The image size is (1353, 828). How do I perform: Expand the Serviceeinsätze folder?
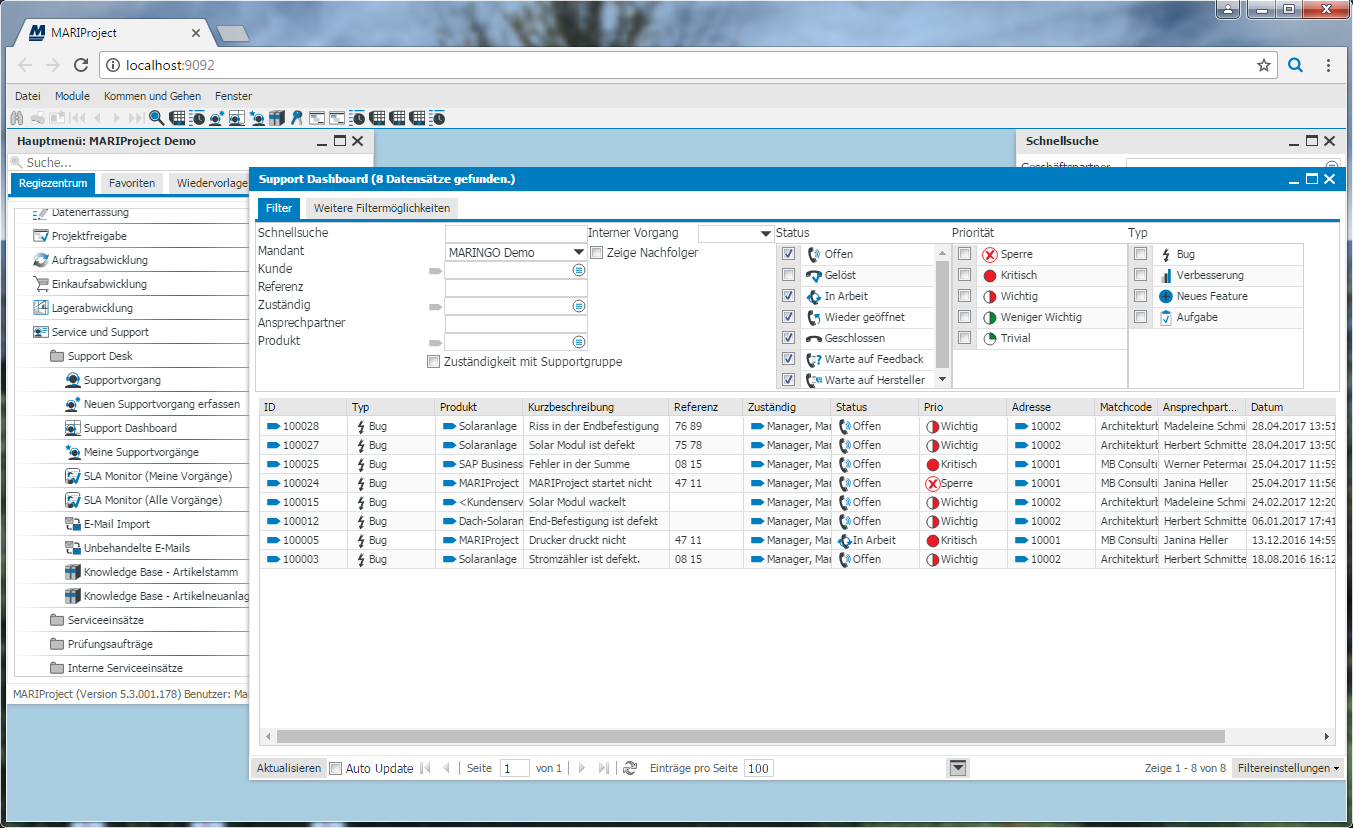[x=57, y=620]
